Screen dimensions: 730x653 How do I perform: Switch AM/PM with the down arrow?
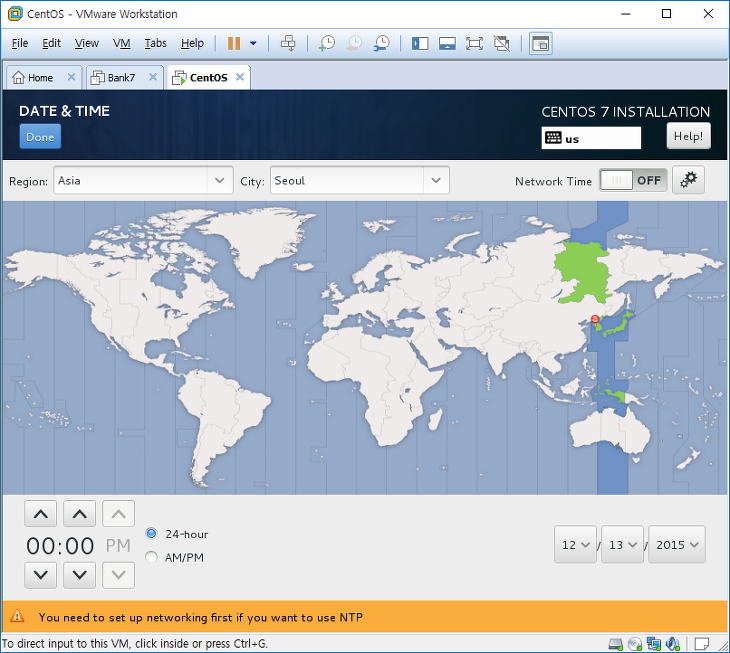pos(118,575)
